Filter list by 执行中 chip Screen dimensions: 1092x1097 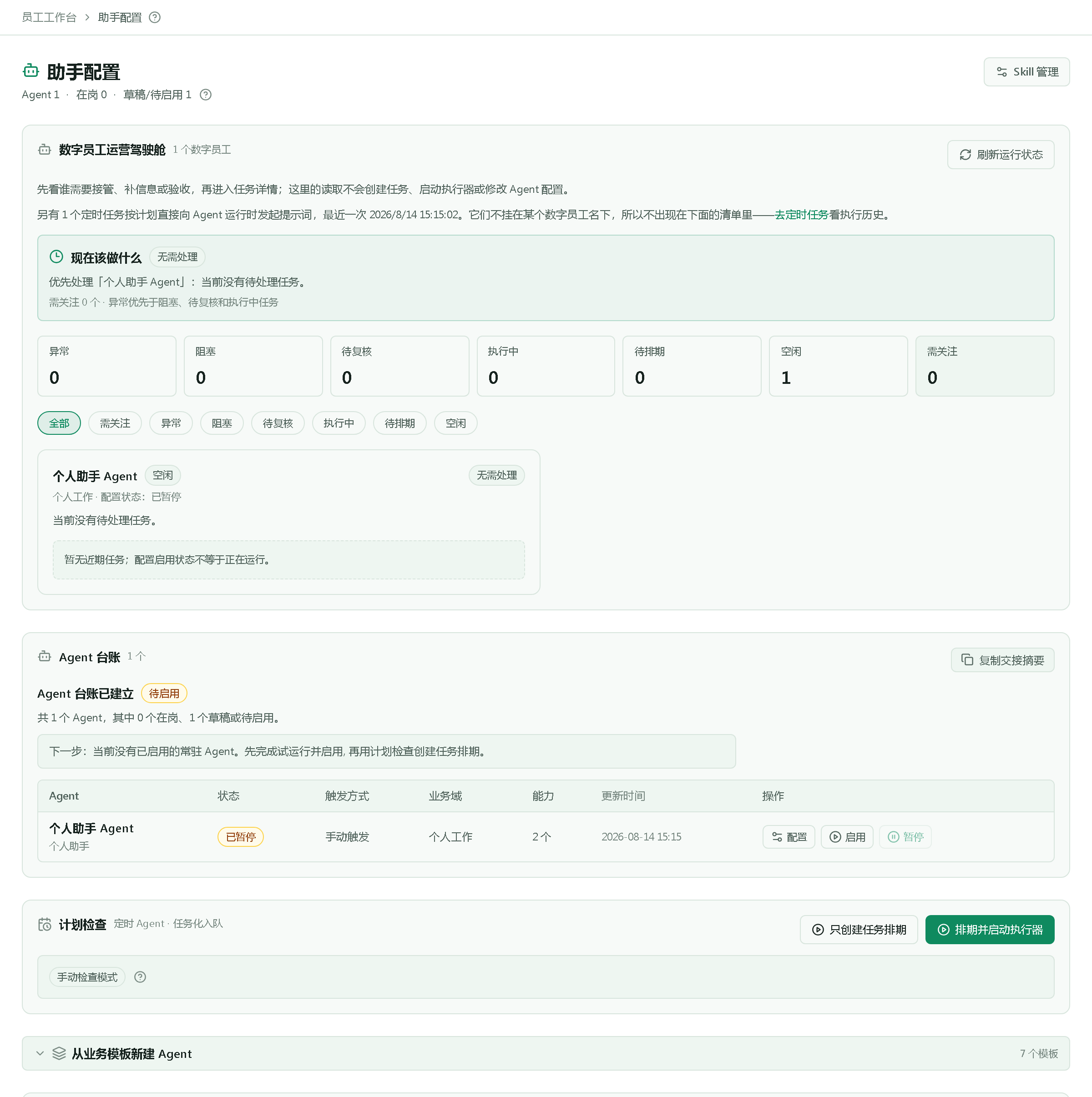coord(339,423)
